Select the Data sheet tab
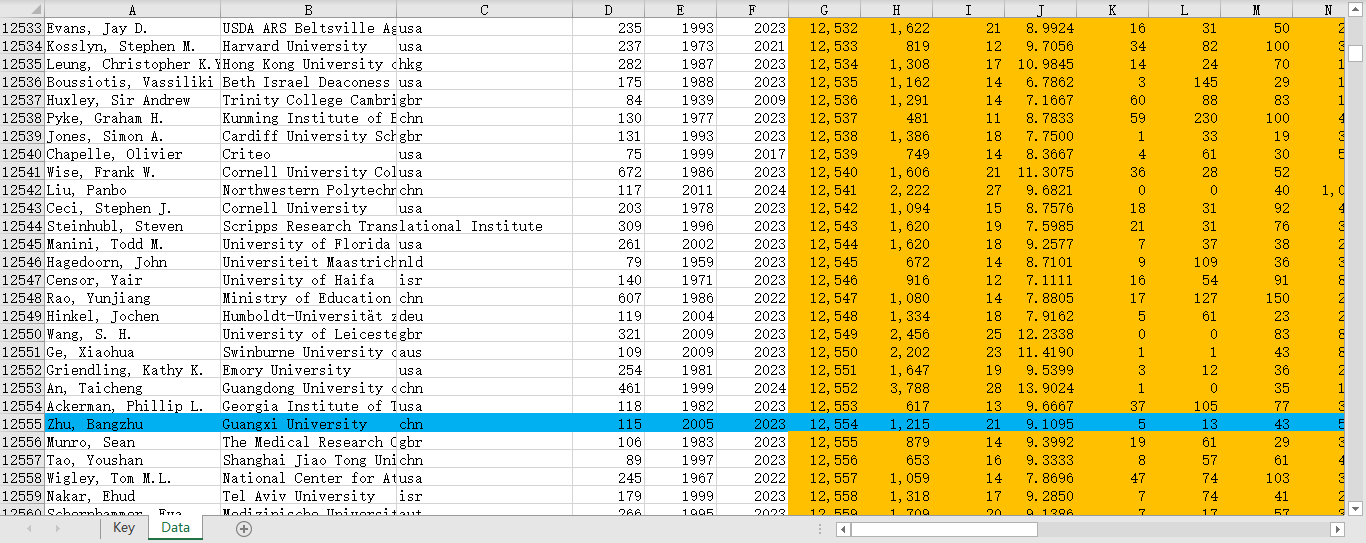1366x543 pixels. [175, 528]
